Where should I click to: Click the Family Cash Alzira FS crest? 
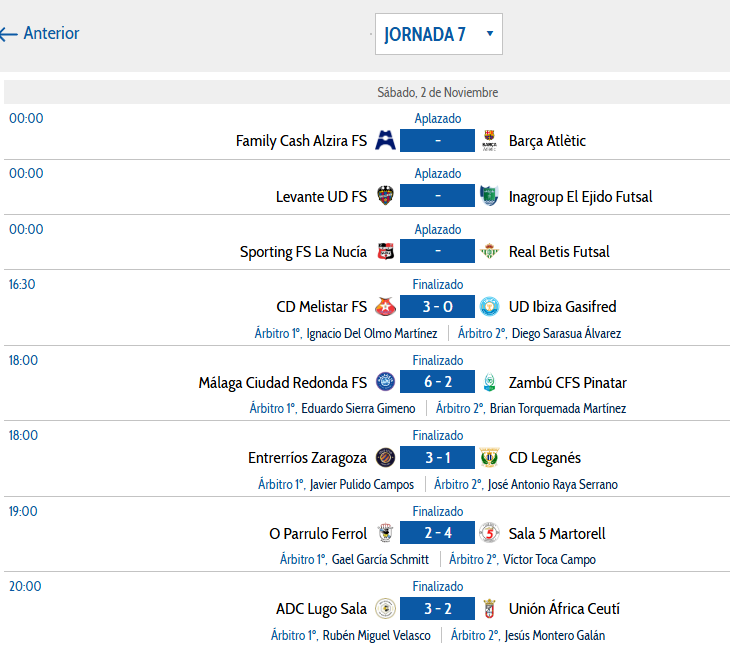pyautogui.click(x=385, y=141)
